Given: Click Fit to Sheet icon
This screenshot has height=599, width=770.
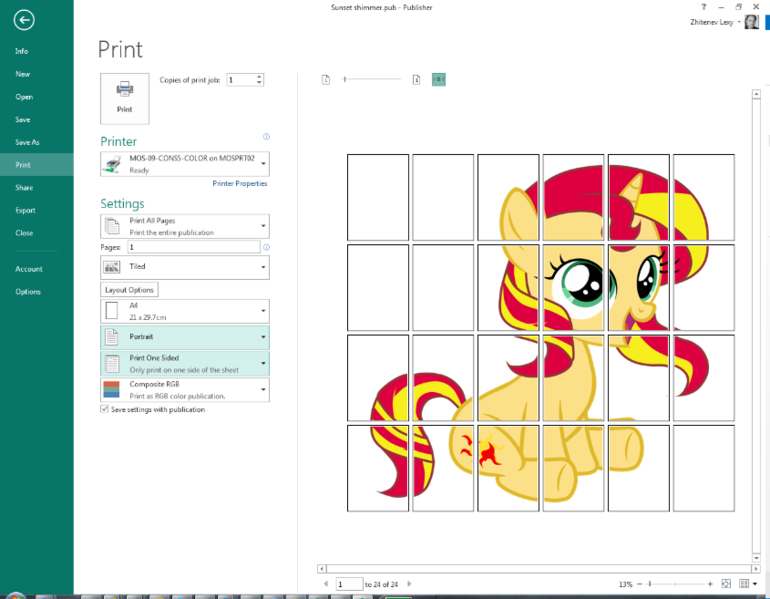Looking at the screenshot, I should [726, 584].
